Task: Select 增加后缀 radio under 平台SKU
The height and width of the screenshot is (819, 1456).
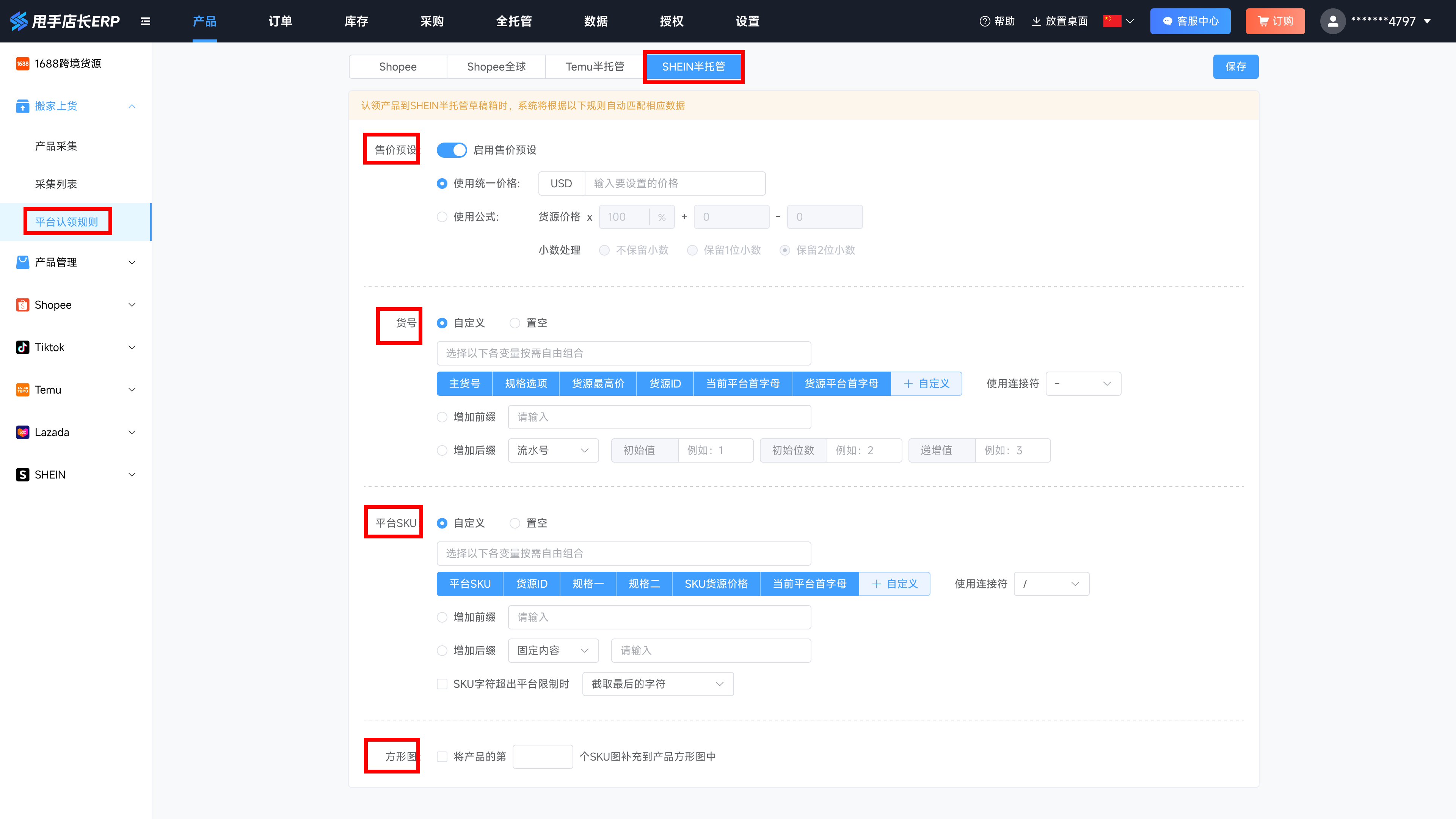Action: (x=442, y=651)
